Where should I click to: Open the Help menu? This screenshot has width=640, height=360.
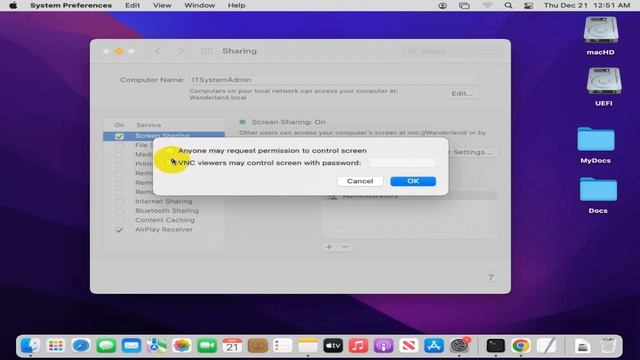coord(236,5)
